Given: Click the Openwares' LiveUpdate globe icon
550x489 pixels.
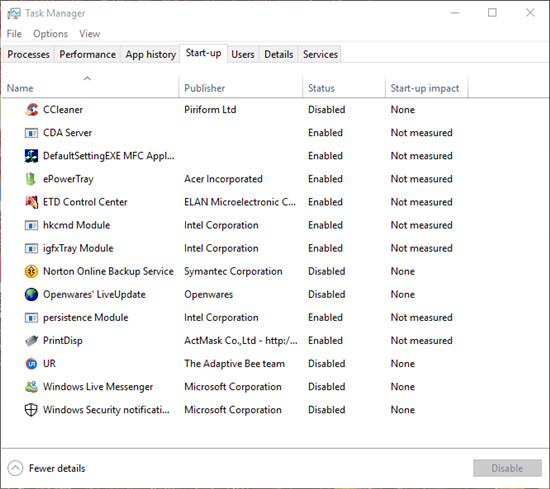Looking at the screenshot, I should (31, 294).
